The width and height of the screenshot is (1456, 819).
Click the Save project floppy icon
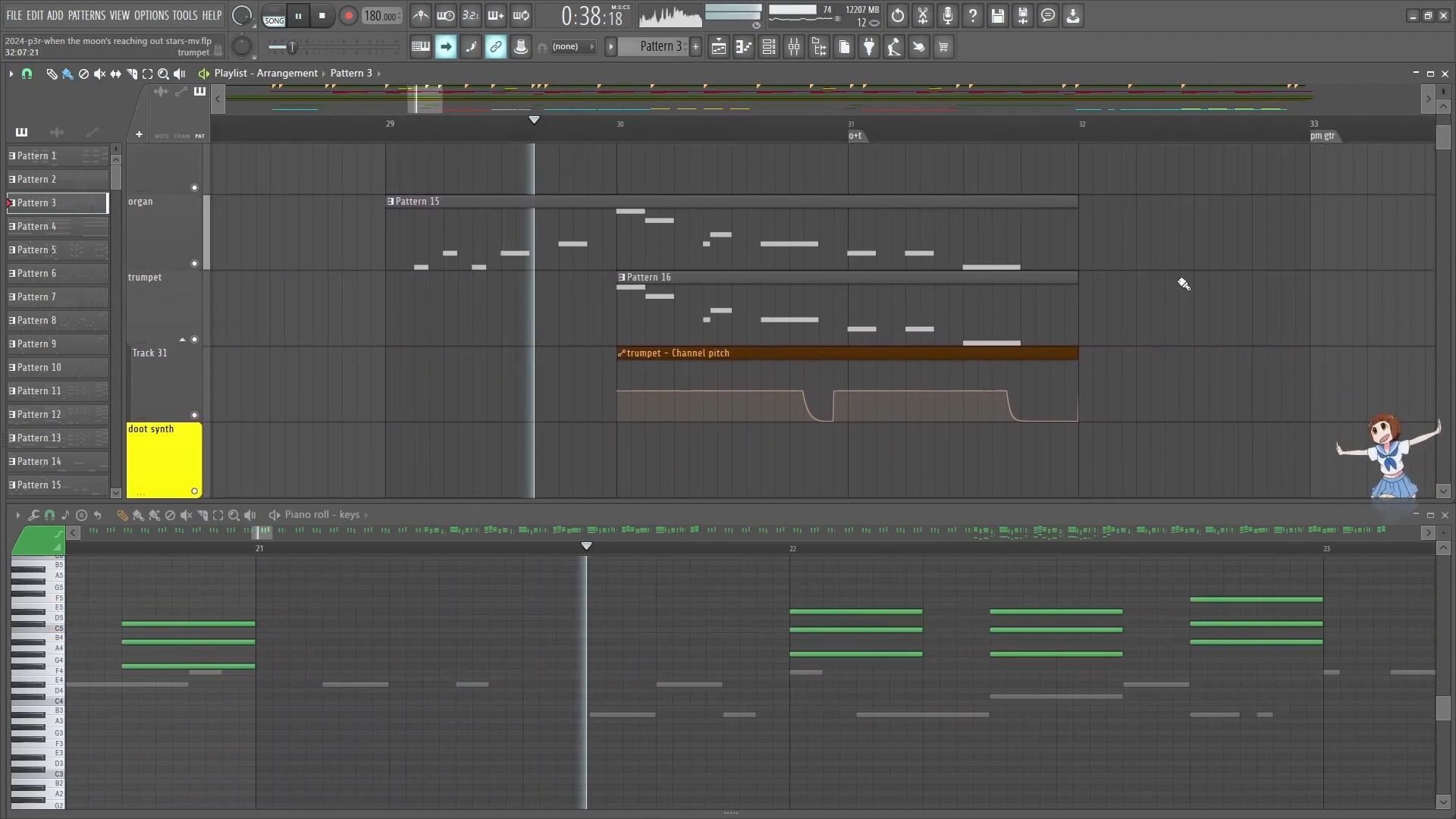click(x=998, y=15)
